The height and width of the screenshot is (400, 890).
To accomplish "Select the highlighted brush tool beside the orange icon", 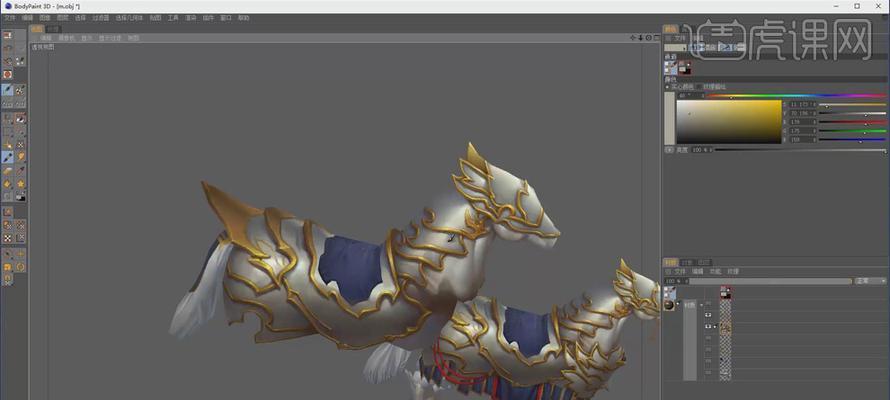I will click(7, 157).
